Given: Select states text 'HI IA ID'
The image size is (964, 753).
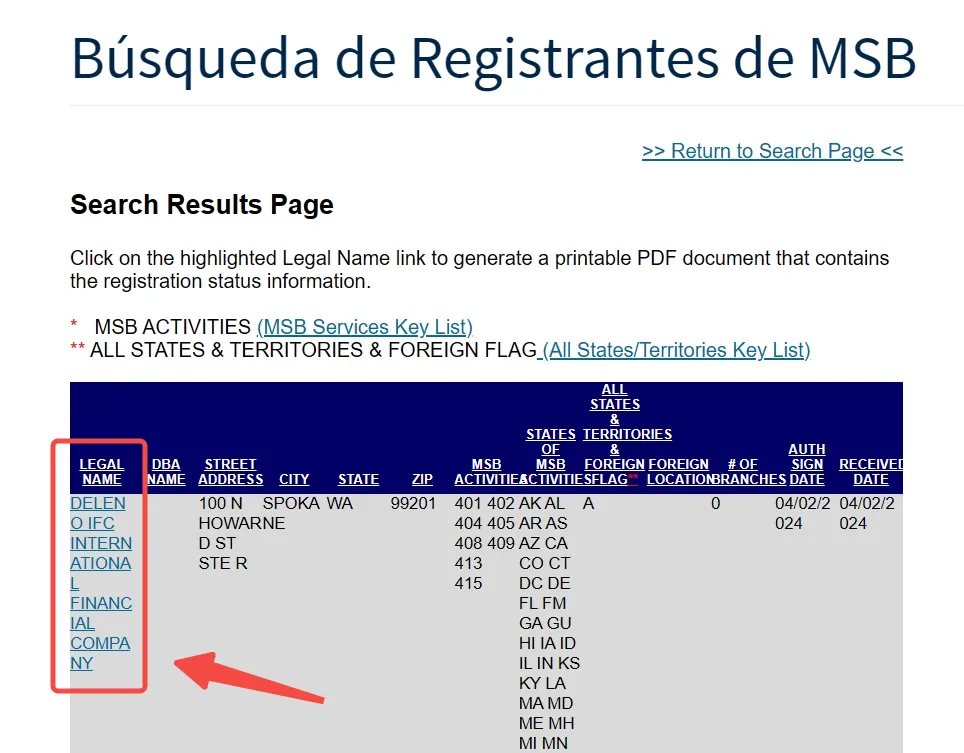Looking at the screenshot, I should pyautogui.click(x=547, y=644).
